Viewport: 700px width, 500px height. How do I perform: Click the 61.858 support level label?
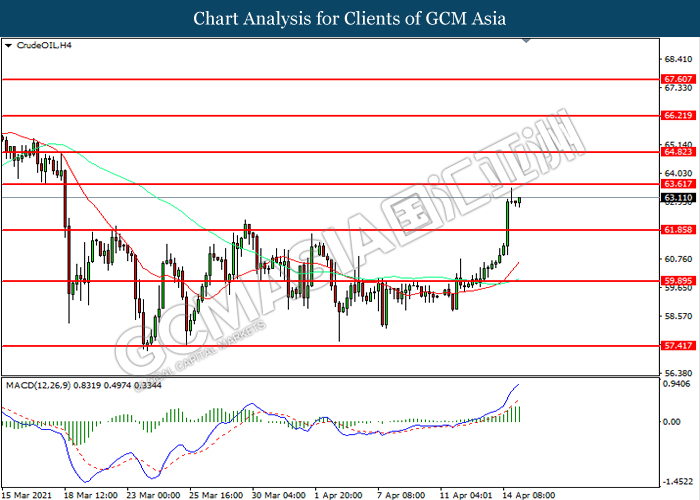point(678,230)
